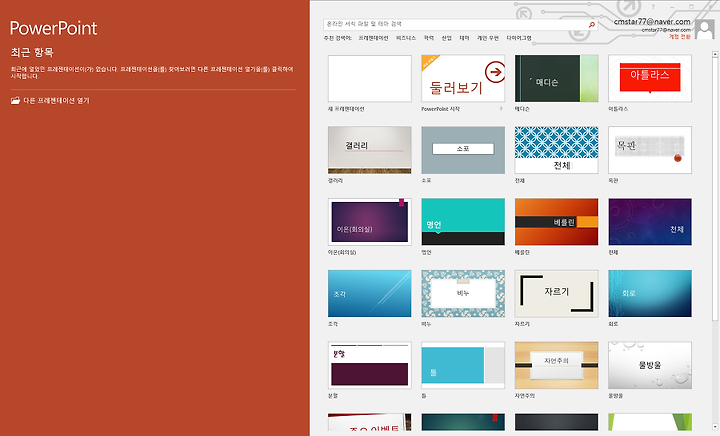Click the 베를린 caption below its thumbnail
The image size is (720, 436).
tap(522, 252)
